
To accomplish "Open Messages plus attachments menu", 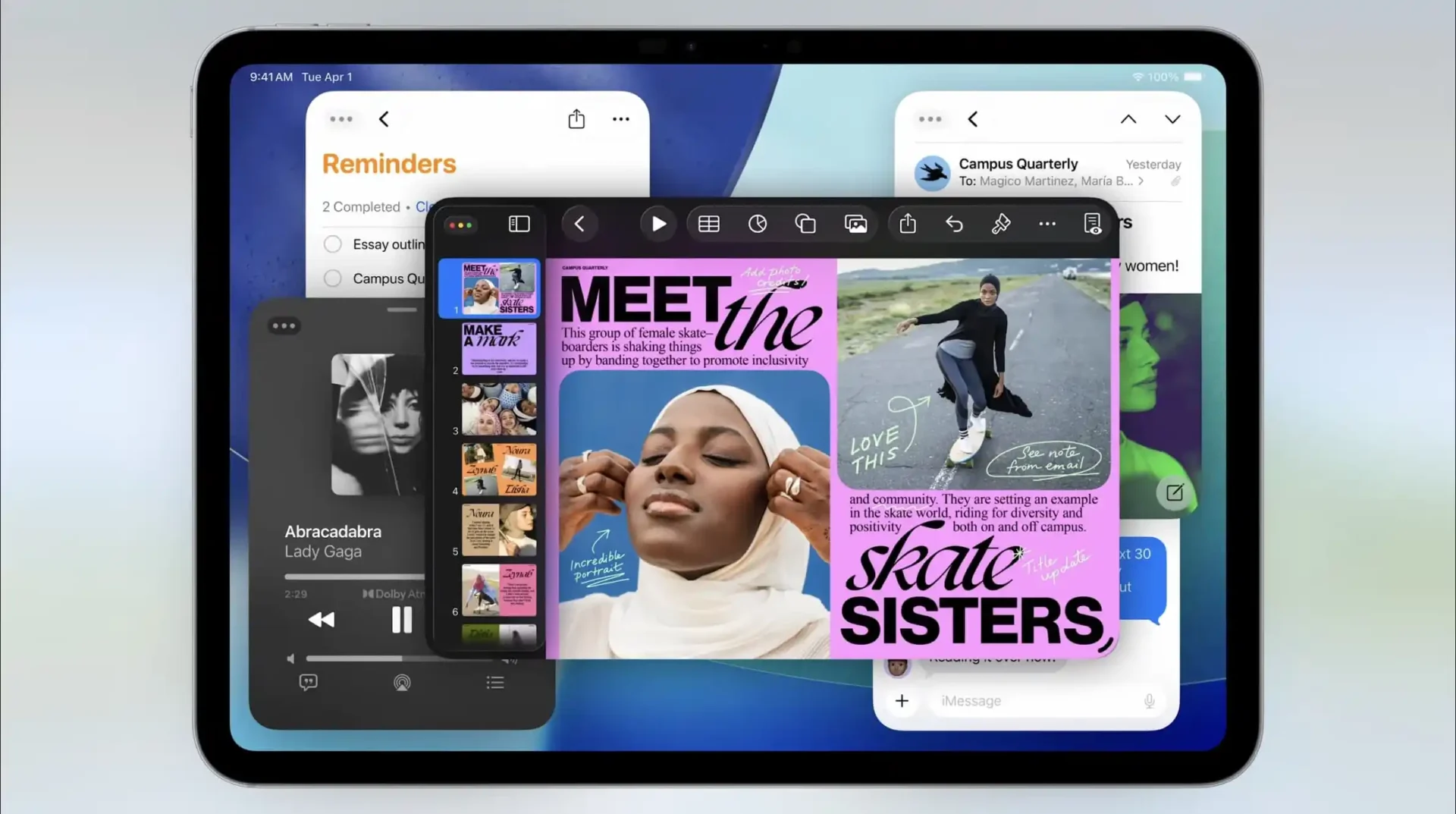I will [x=902, y=701].
